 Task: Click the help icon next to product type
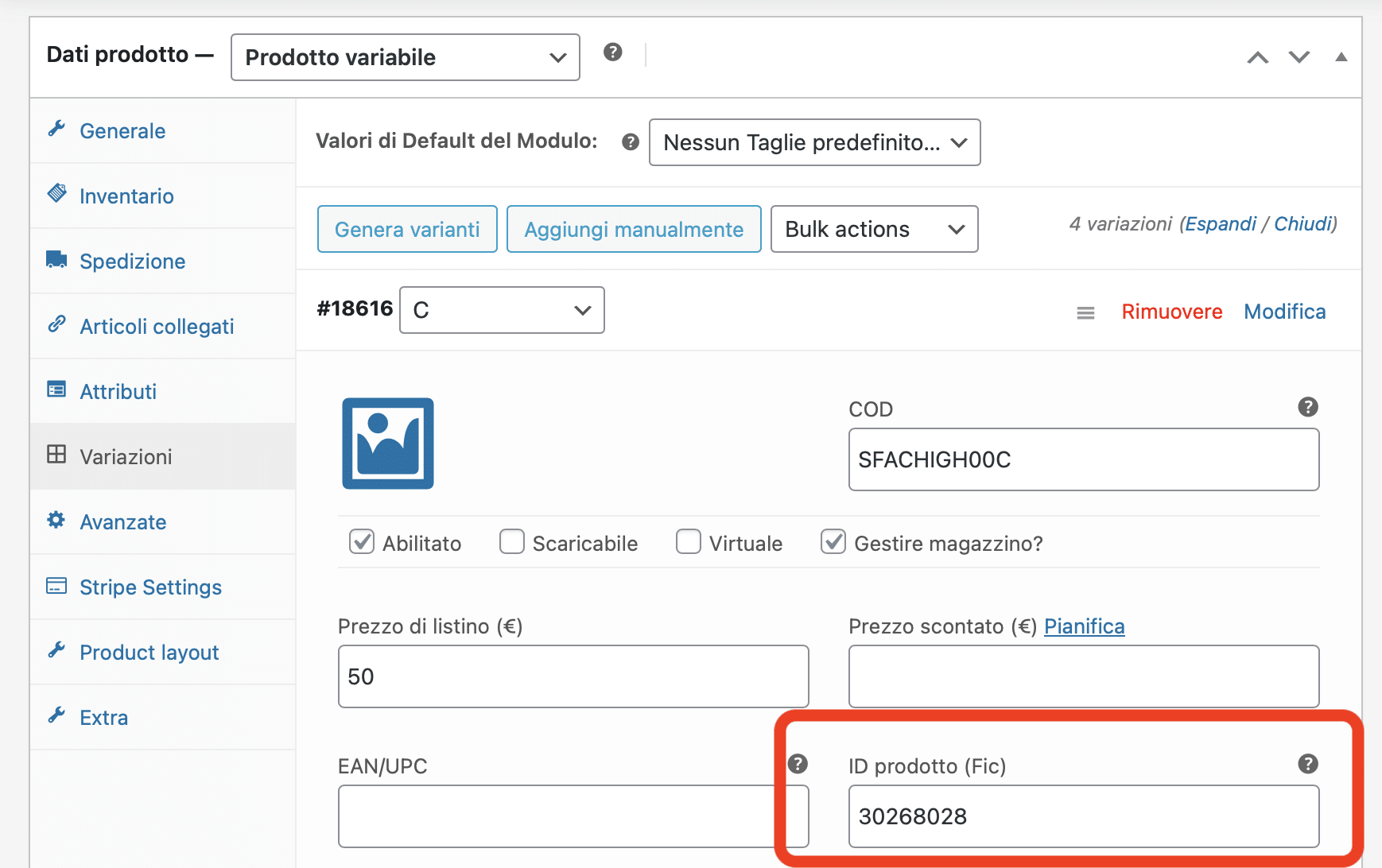(x=612, y=52)
